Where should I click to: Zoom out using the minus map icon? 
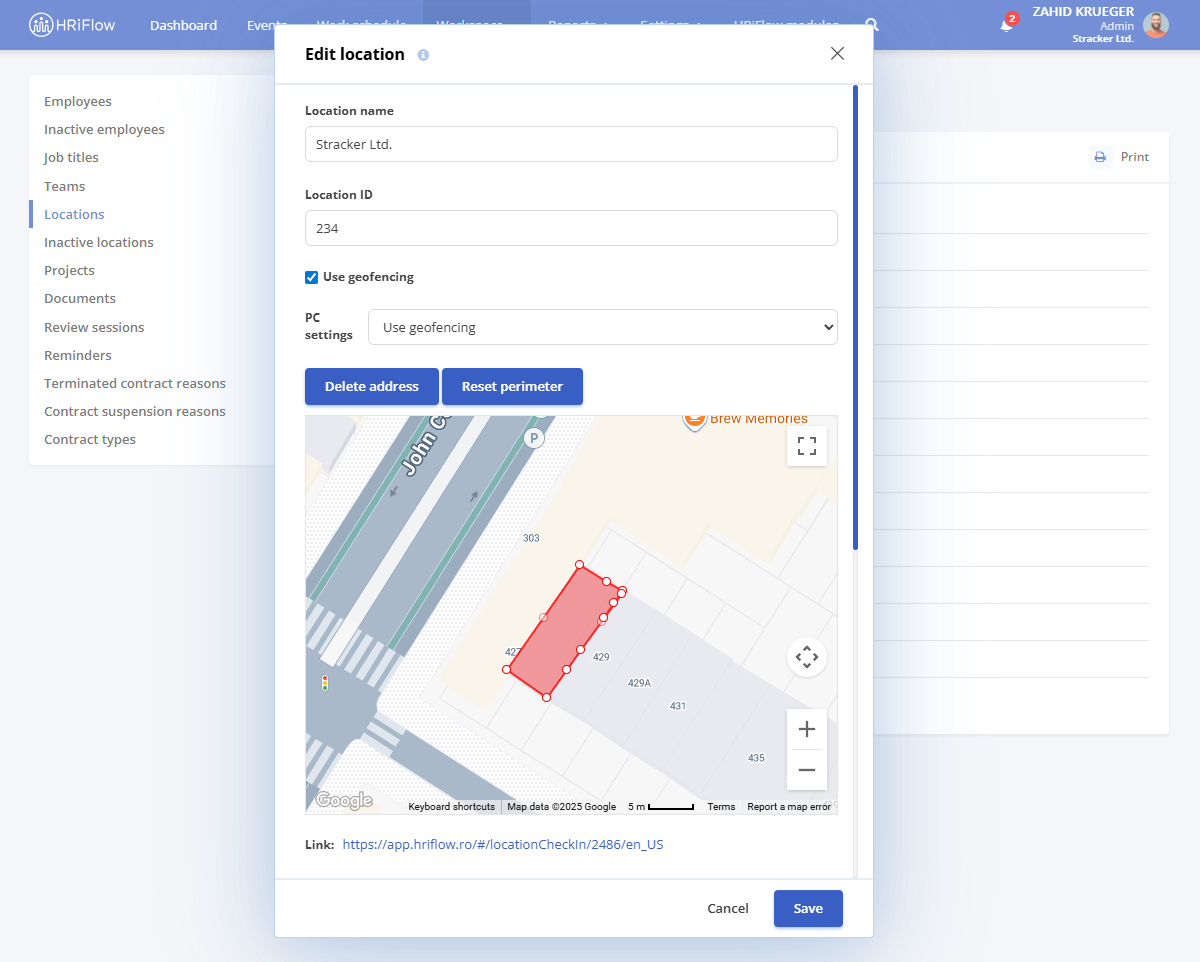(x=807, y=770)
